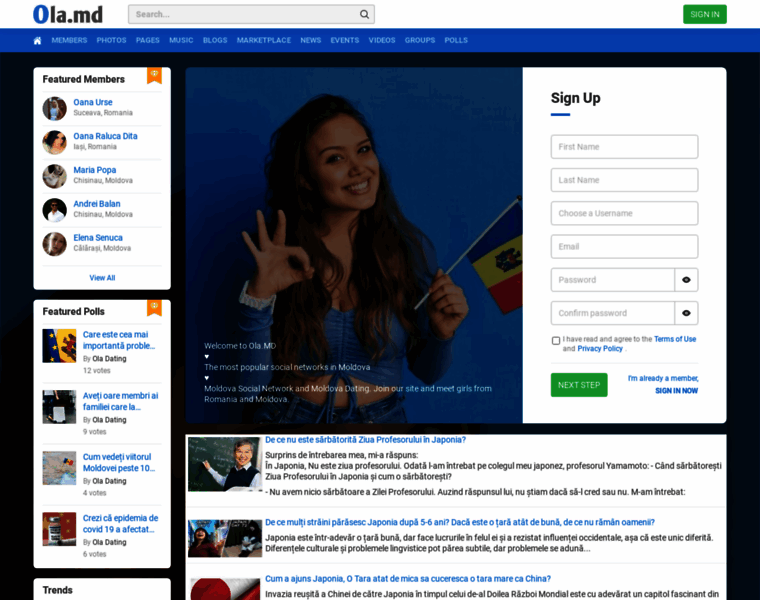Open the Videos menu item

click(382, 40)
